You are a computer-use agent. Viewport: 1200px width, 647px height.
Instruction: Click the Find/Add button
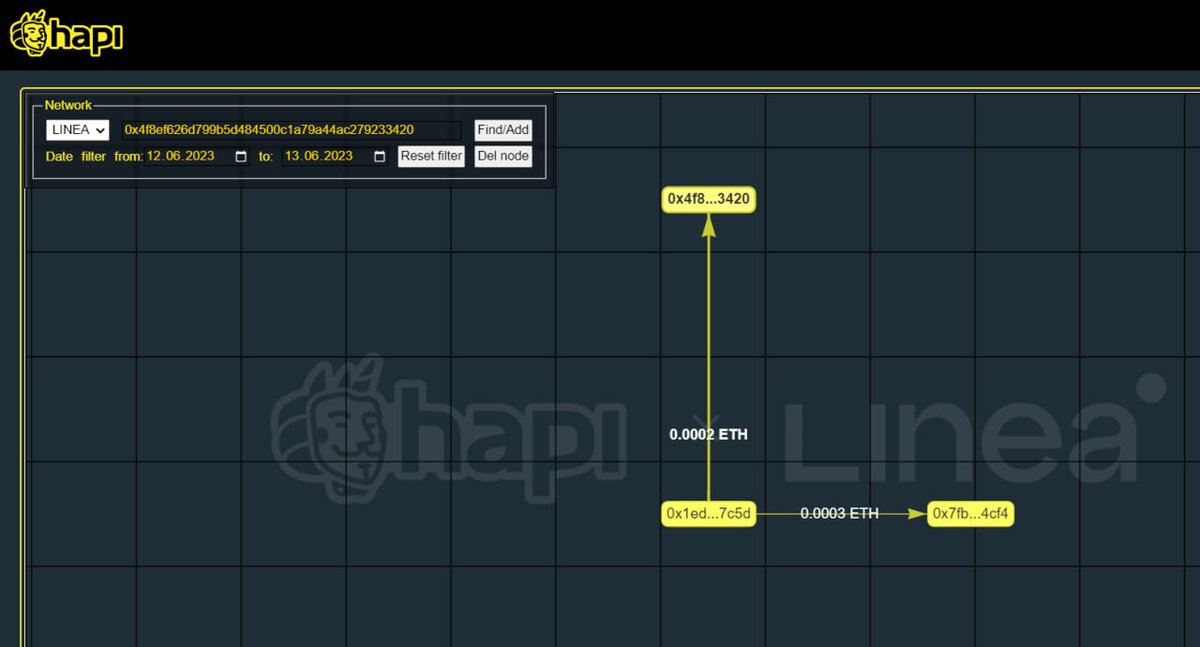(x=503, y=130)
